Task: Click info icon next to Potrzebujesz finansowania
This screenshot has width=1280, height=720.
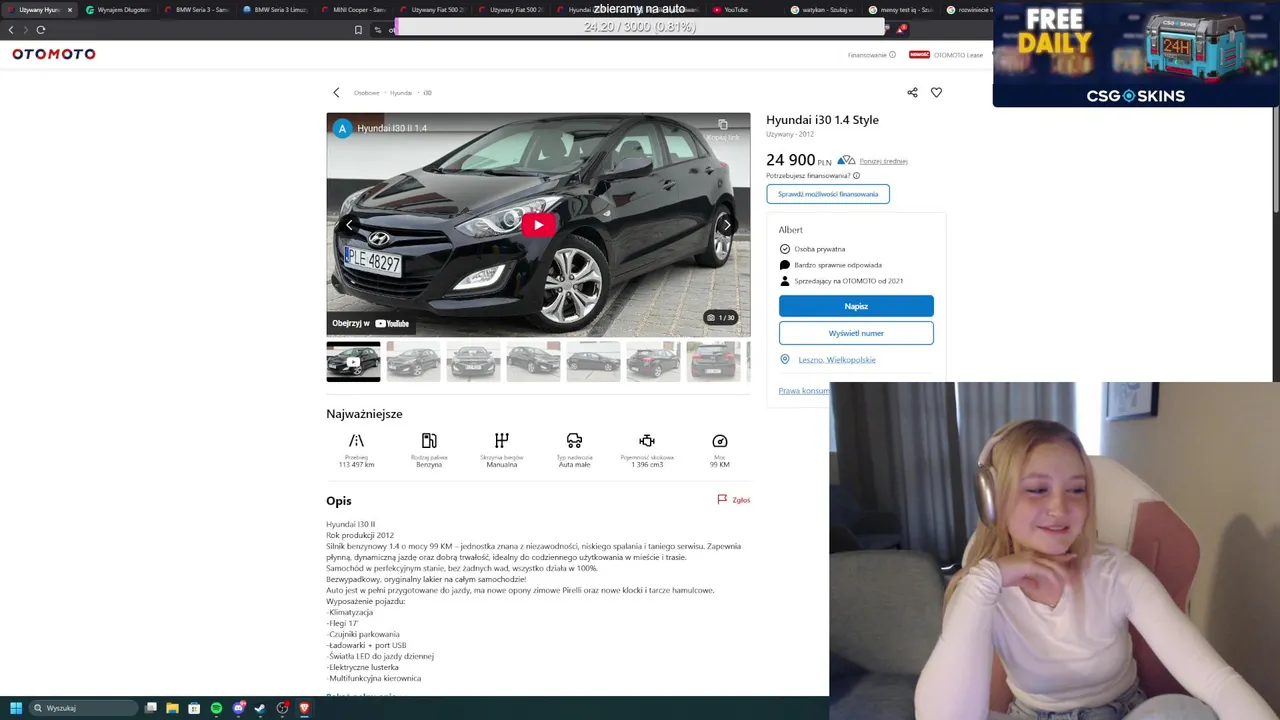Action: click(856, 176)
